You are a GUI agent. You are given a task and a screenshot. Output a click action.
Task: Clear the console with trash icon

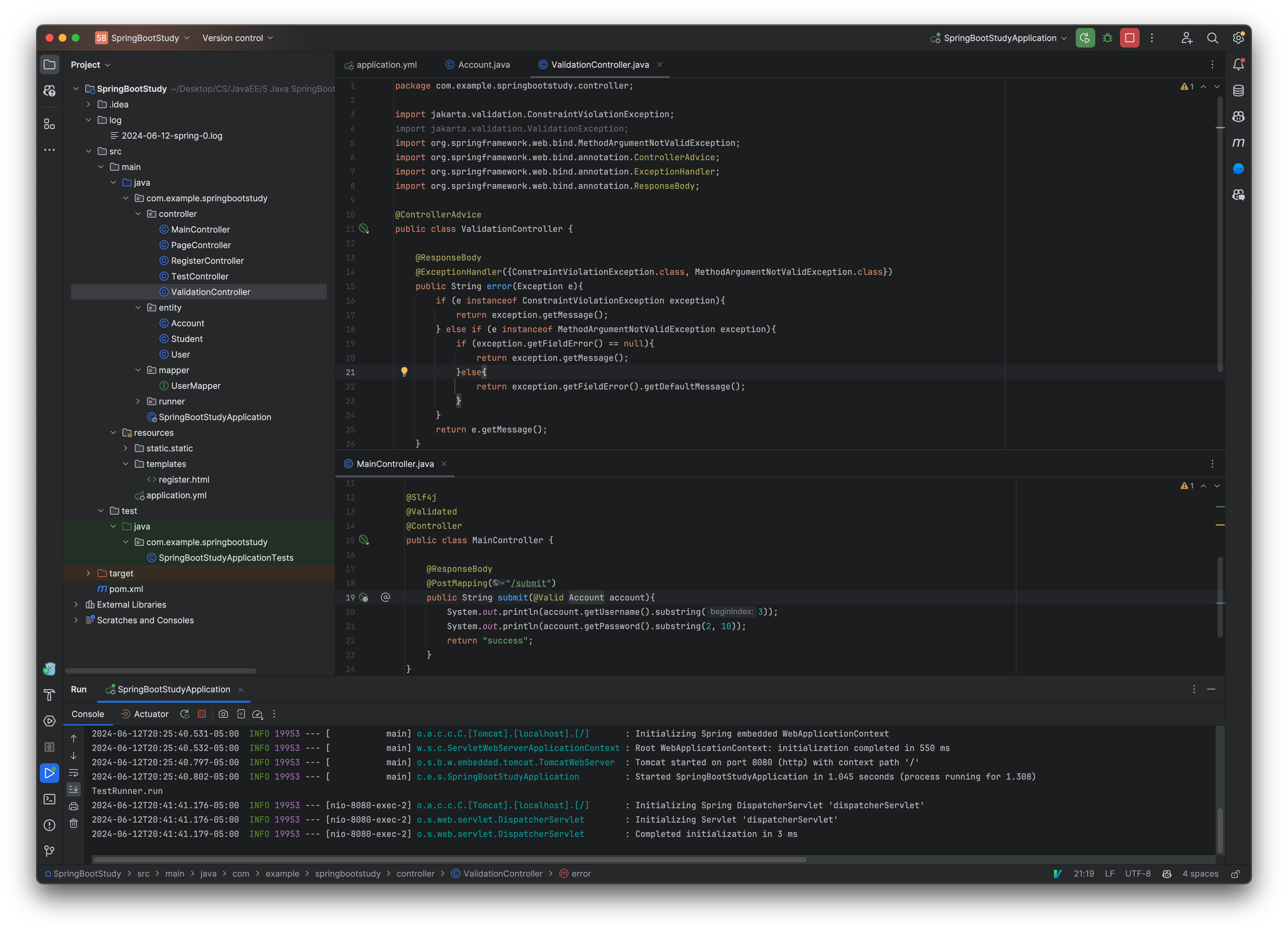(74, 822)
